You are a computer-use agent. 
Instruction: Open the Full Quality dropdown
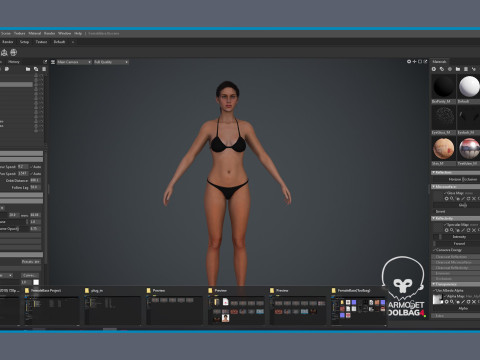pyautogui.click(x=111, y=62)
